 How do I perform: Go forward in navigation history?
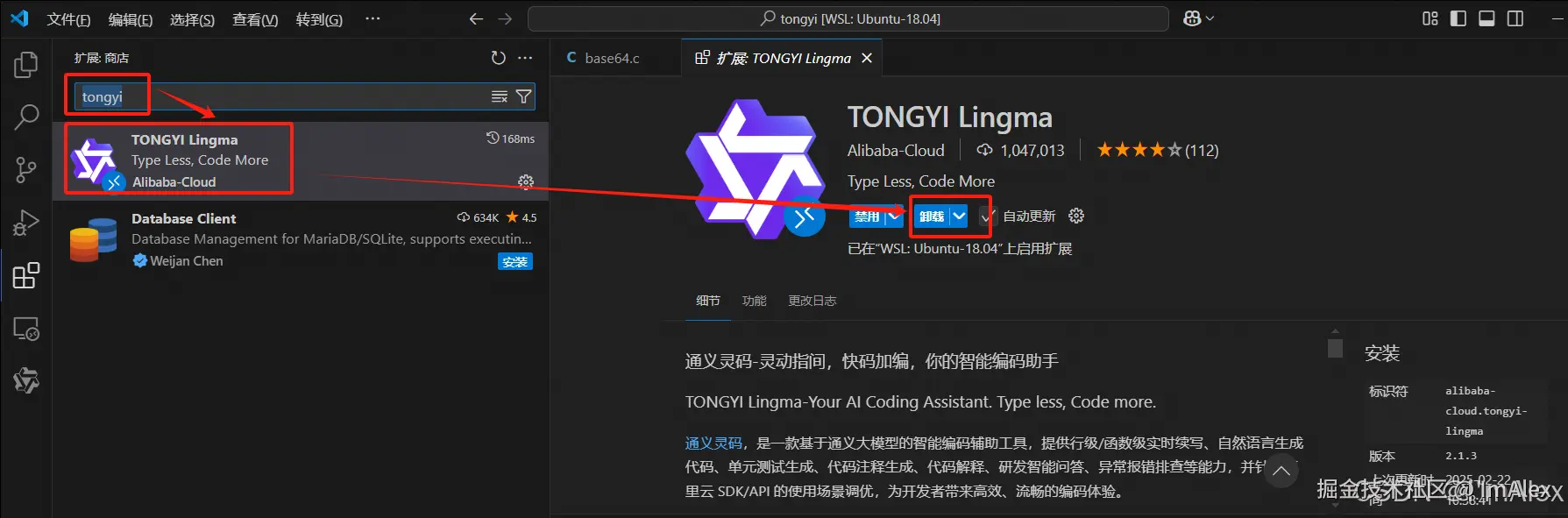505,18
